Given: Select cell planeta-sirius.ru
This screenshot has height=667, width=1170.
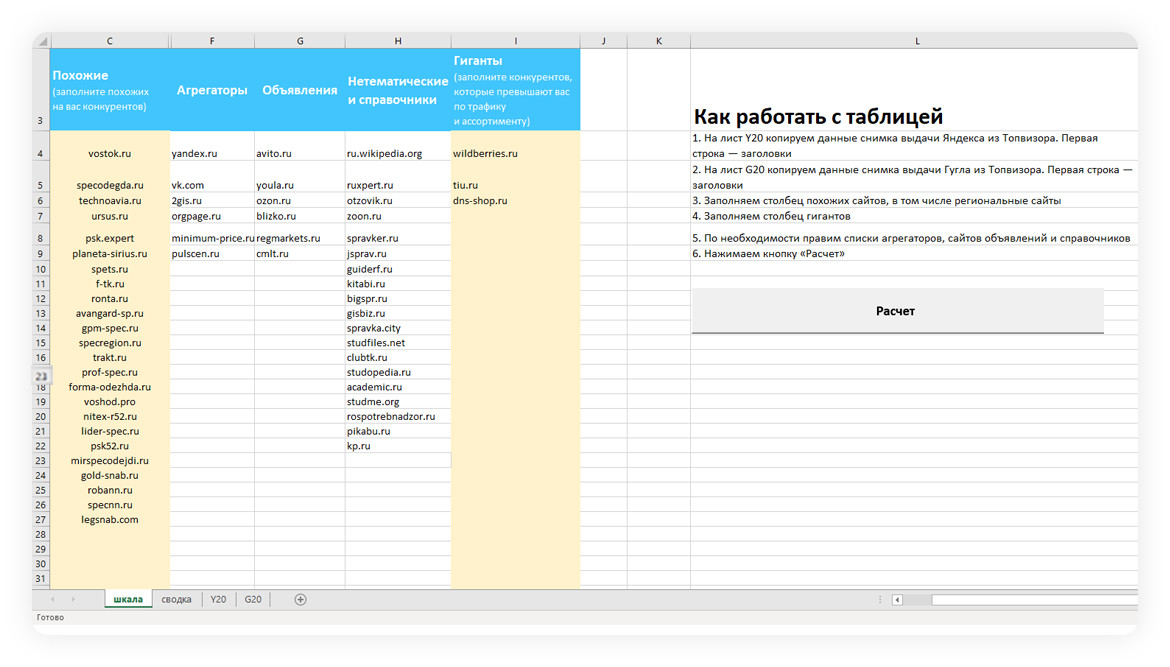Looking at the screenshot, I should 110,254.
